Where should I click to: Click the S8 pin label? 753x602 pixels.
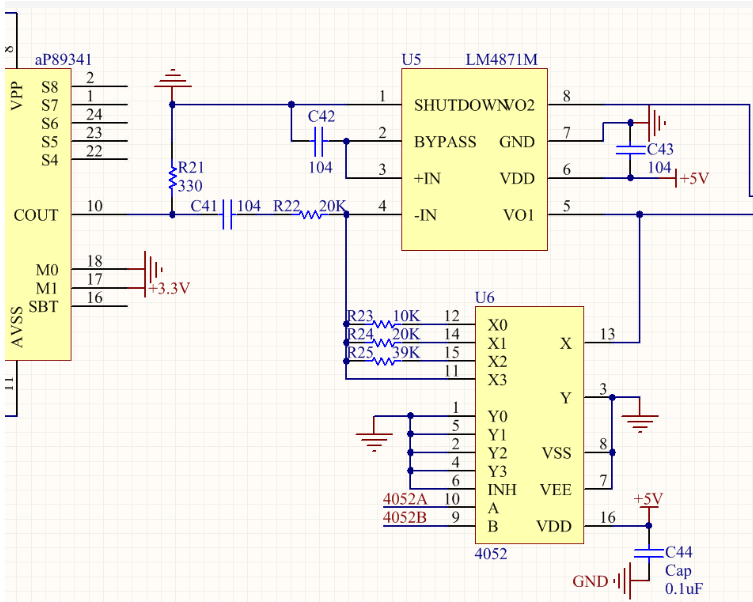tap(49, 87)
